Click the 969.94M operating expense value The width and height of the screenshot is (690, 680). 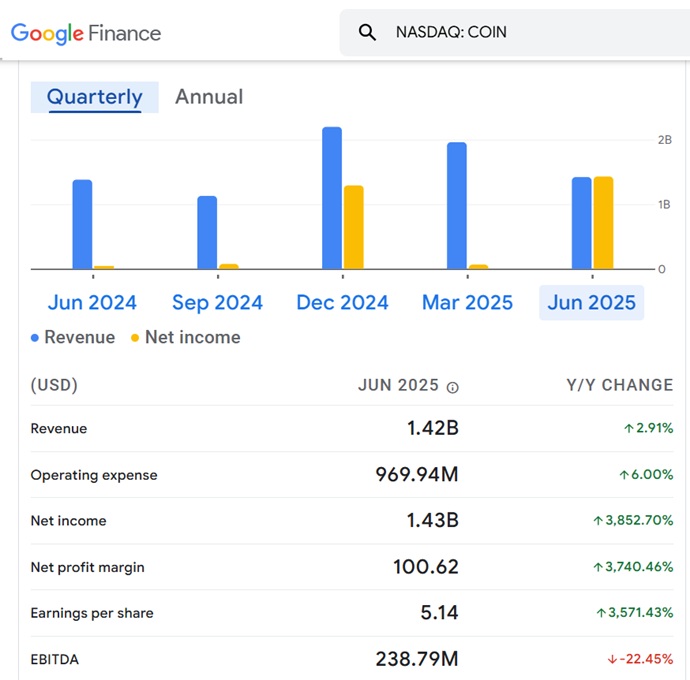point(417,474)
